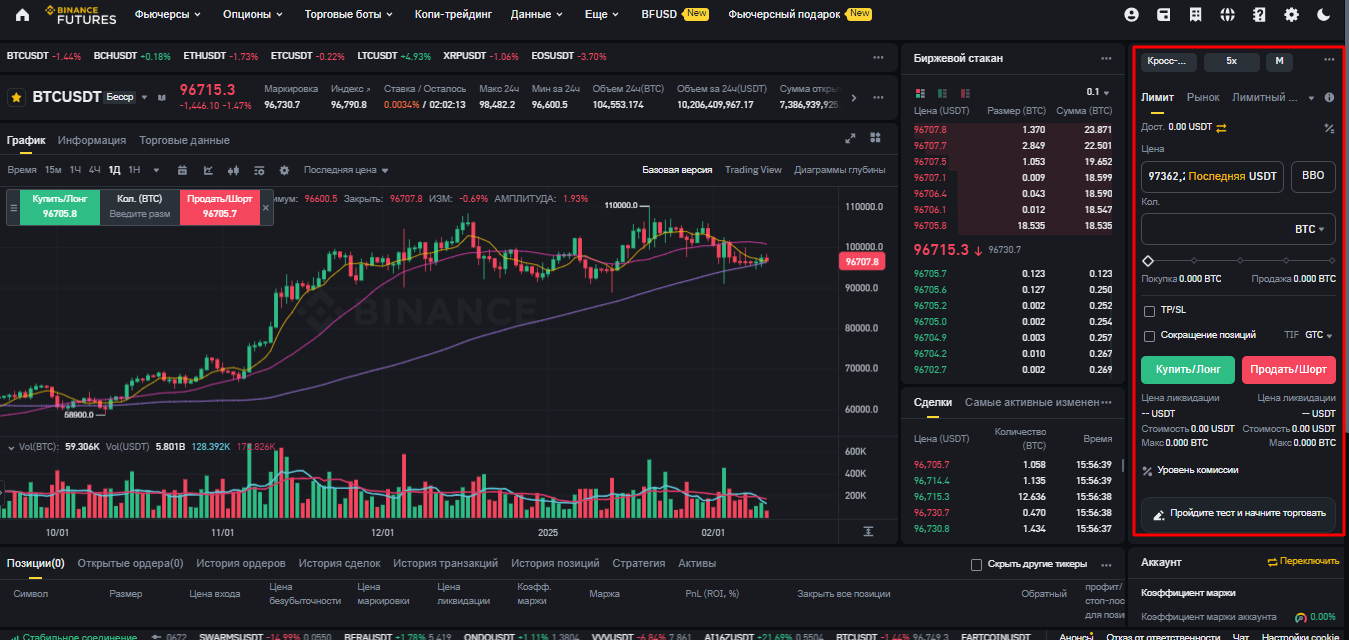Open order book three-dot menu
Screen dimensions: 1349x640
(x=1106, y=58)
